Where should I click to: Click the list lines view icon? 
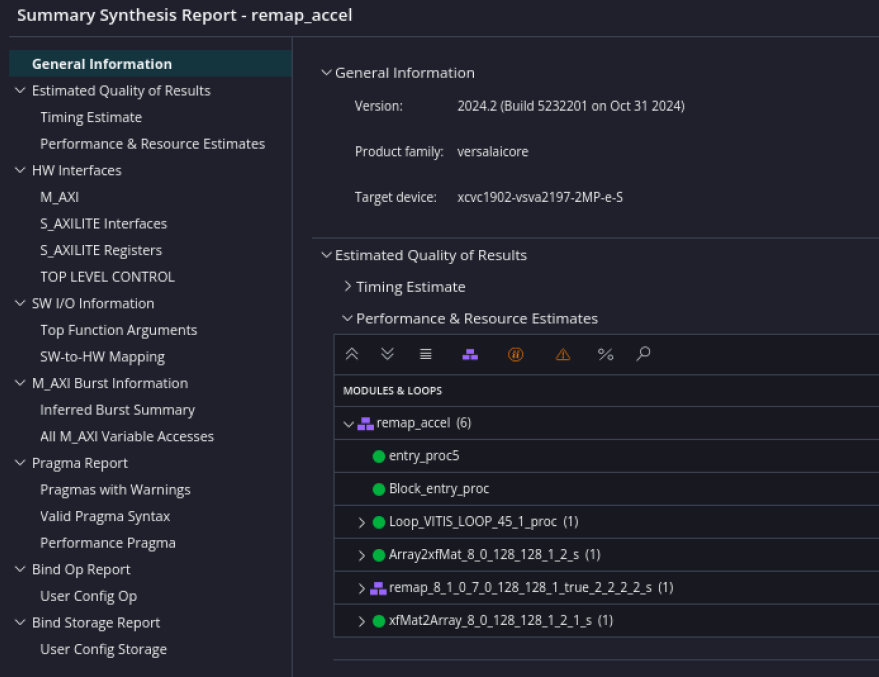[x=425, y=354]
